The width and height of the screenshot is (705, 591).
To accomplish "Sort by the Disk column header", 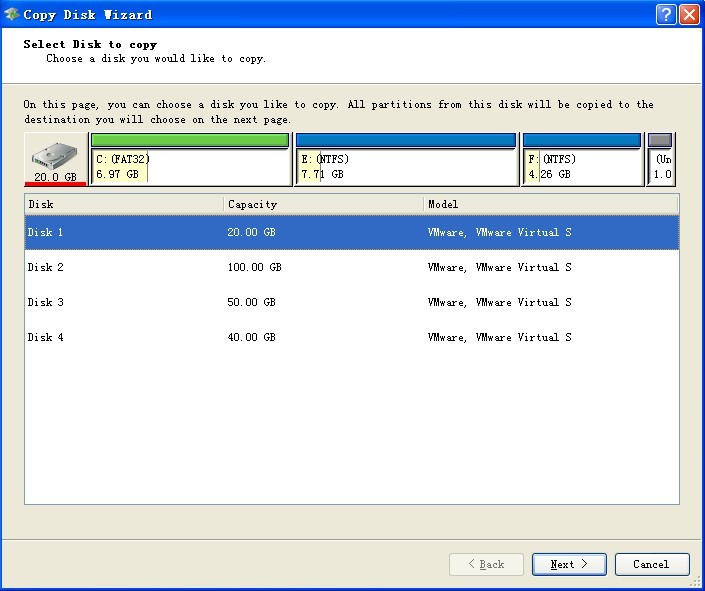I will [124, 204].
